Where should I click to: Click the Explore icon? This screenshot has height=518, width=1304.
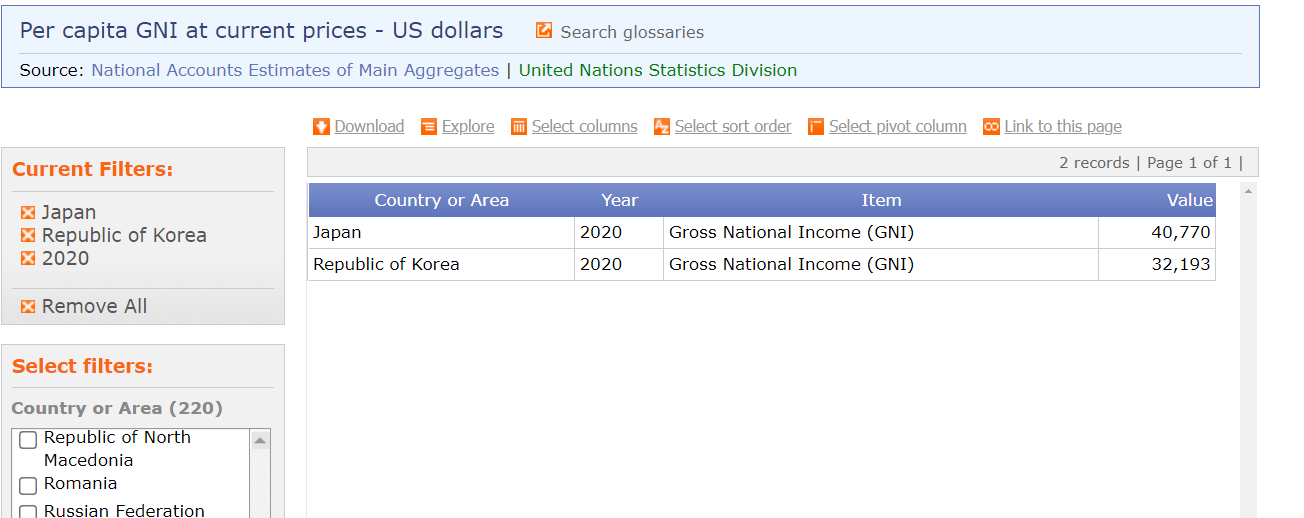(429, 127)
